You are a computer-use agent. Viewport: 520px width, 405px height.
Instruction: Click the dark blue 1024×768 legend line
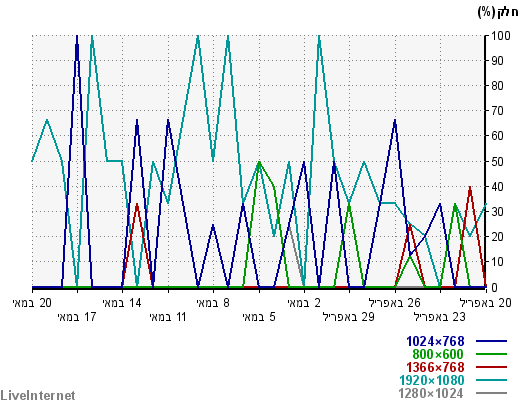[x=491, y=341]
